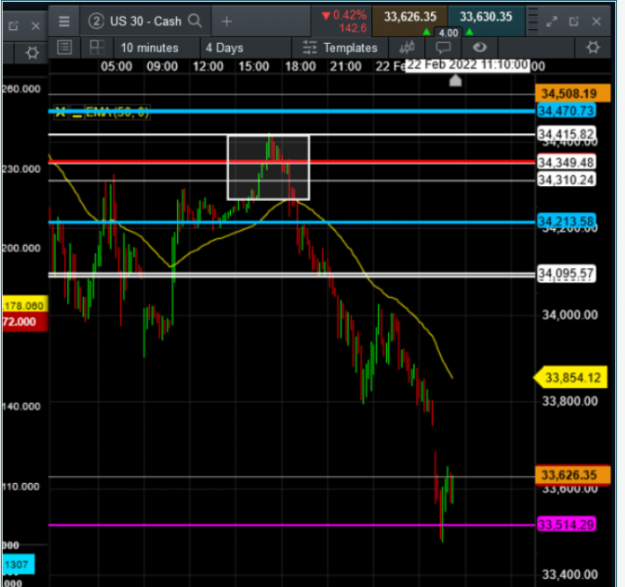Click the 33,800.00 price axis label
This screenshot has width=625, height=587.
click(570, 401)
